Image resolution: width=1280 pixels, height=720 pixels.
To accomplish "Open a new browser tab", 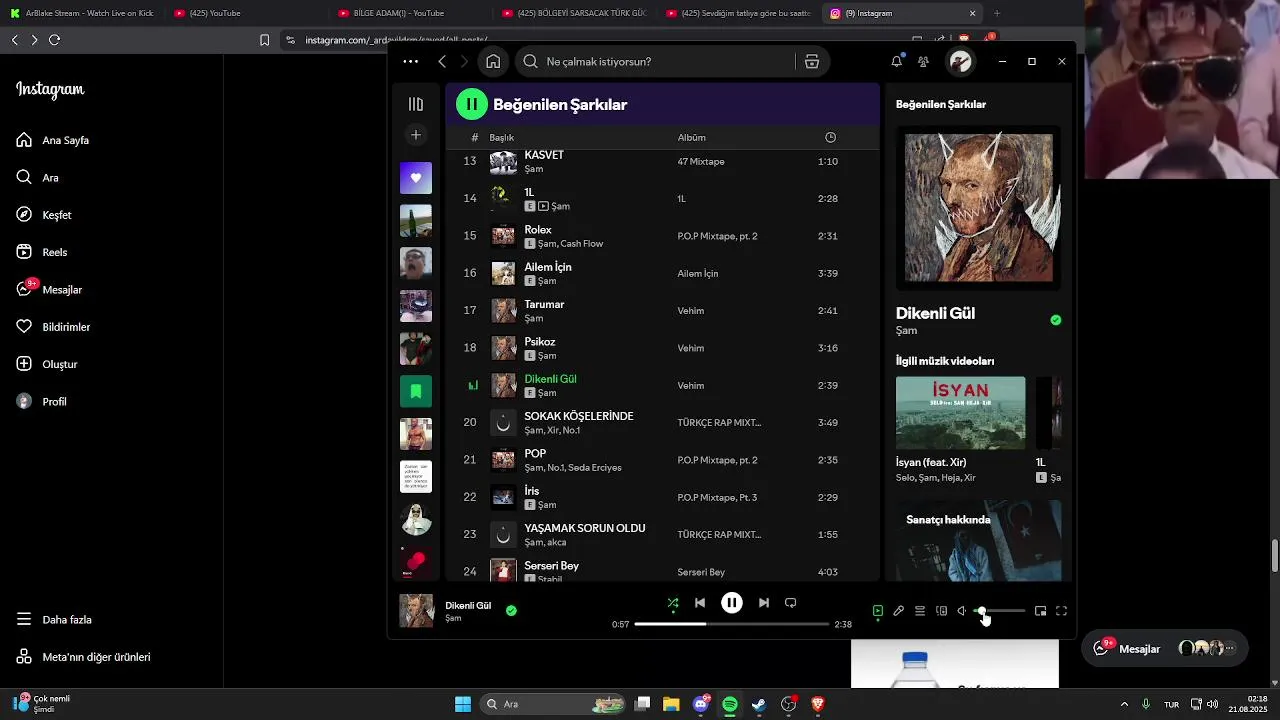I will [x=997, y=13].
